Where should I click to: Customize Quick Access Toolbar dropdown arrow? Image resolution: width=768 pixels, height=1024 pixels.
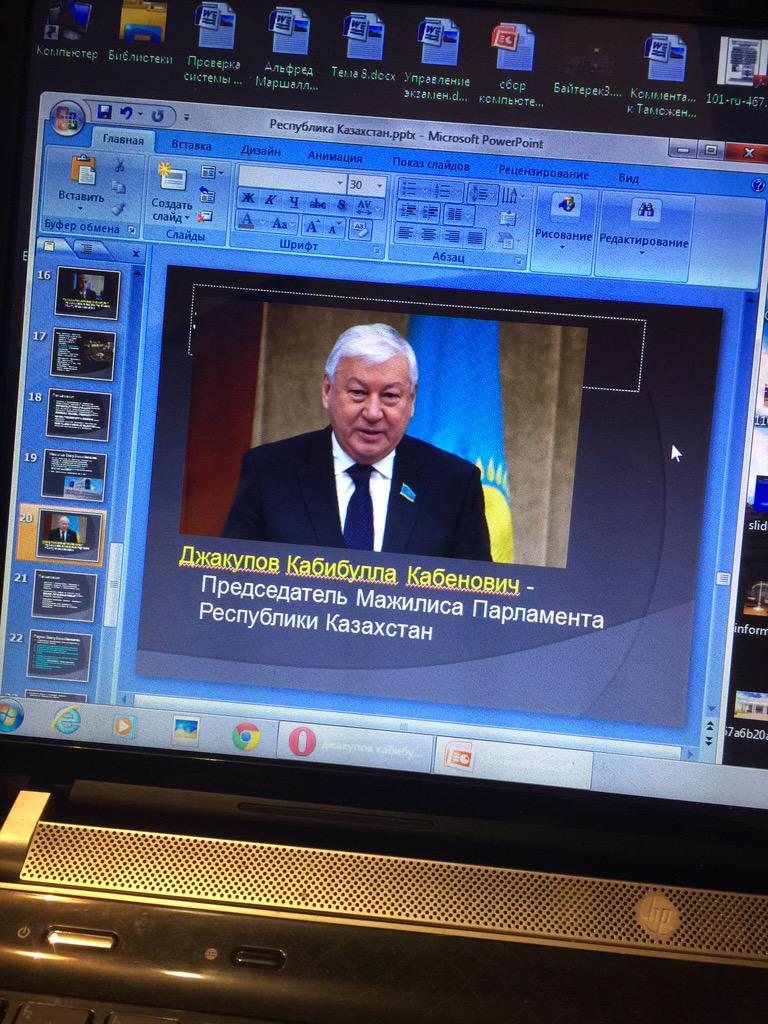pyautogui.click(x=186, y=118)
